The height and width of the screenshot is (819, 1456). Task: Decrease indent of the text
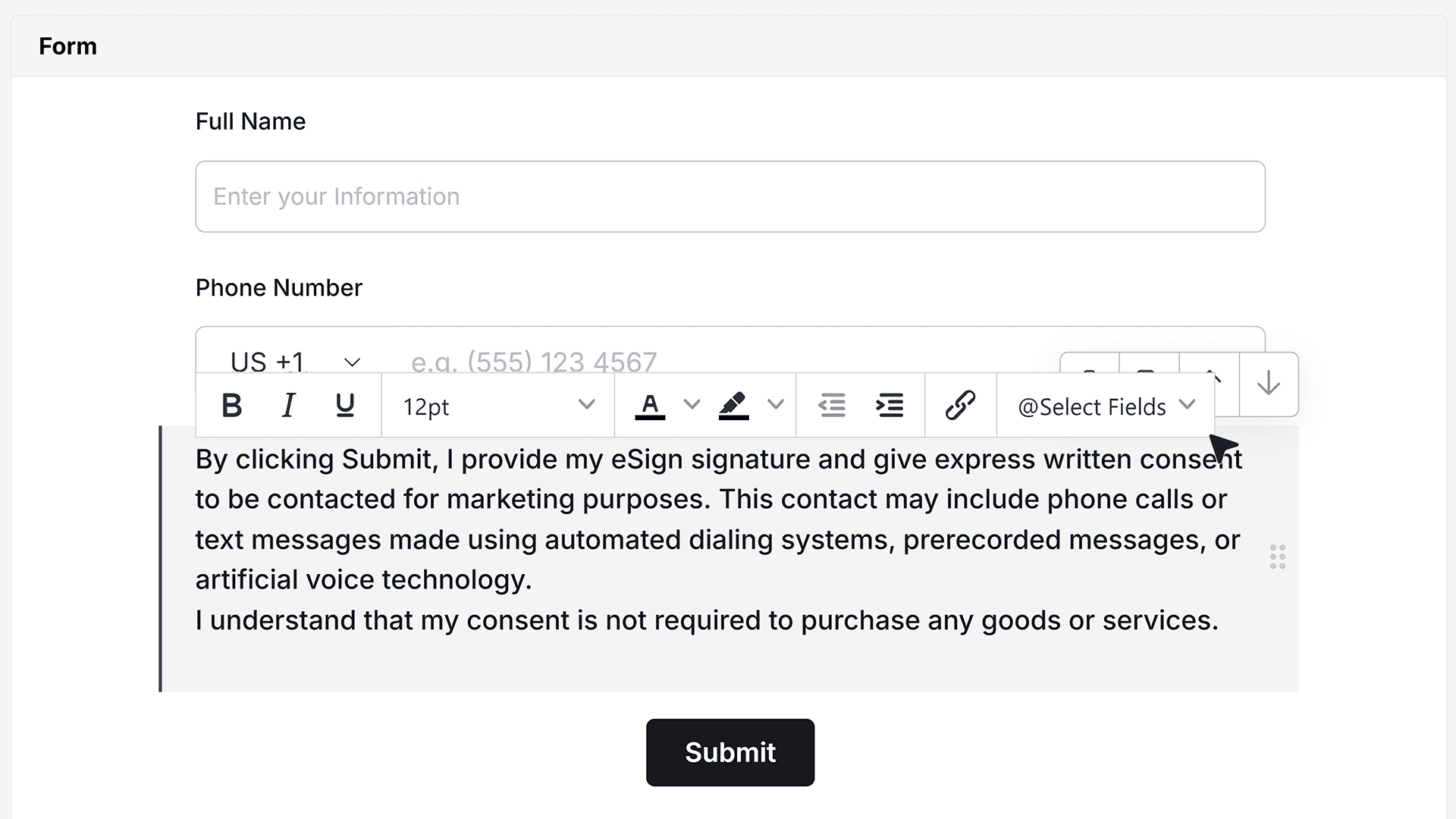pos(832,406)
